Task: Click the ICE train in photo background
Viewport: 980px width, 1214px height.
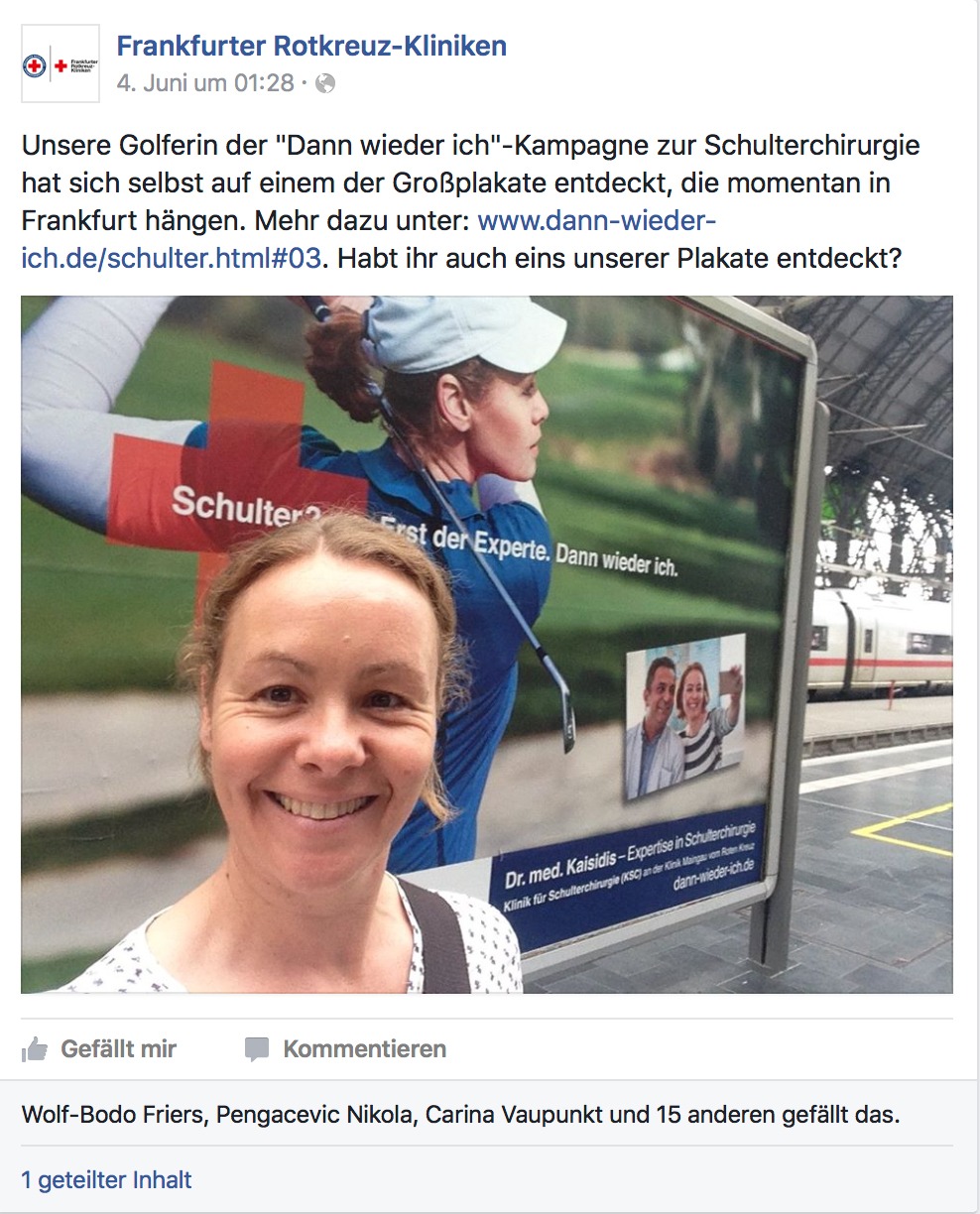Action: pyautogui.click(x=881, y=641)
